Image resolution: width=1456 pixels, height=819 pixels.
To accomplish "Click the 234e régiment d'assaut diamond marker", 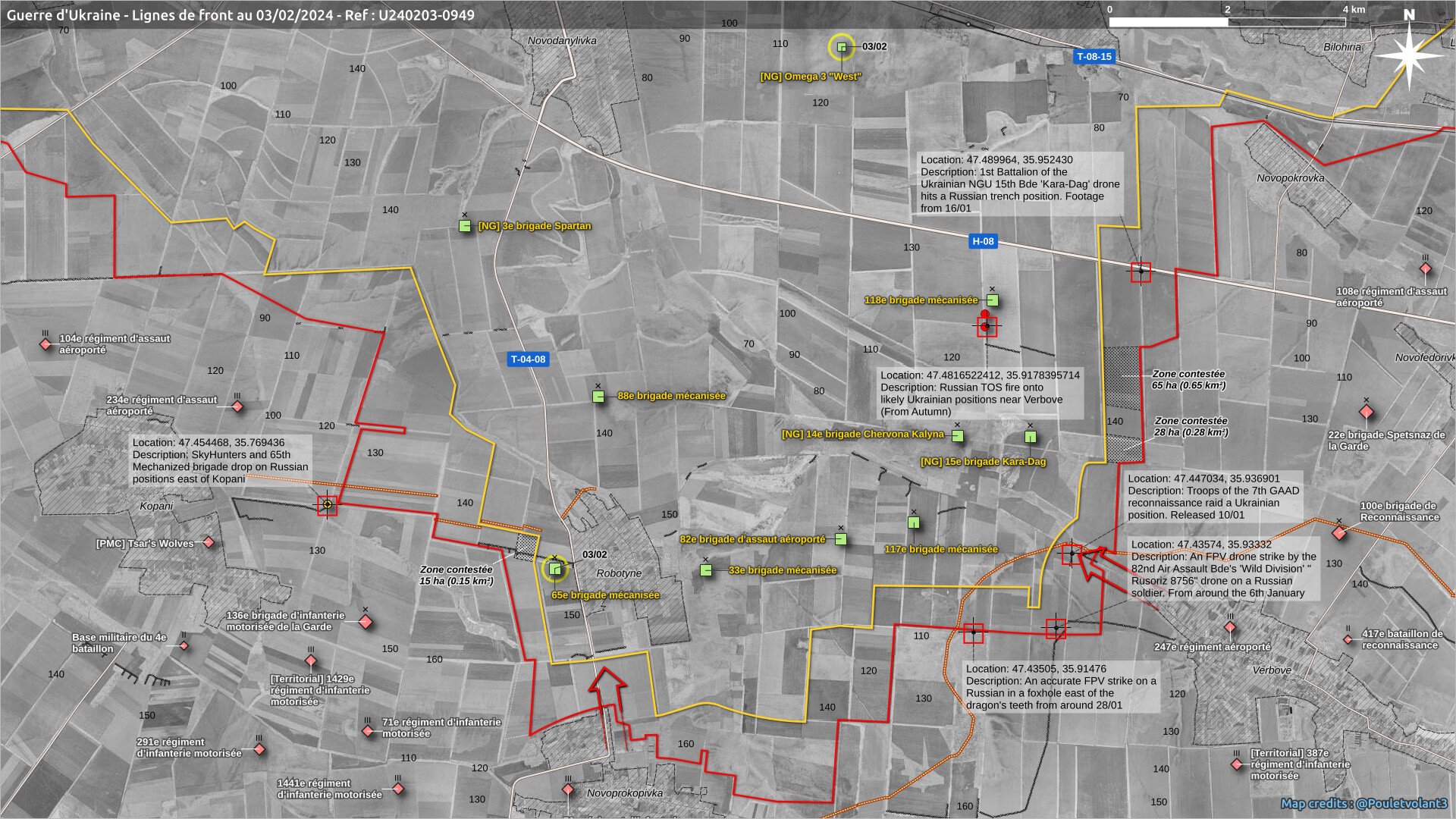I will pos(237,406).
